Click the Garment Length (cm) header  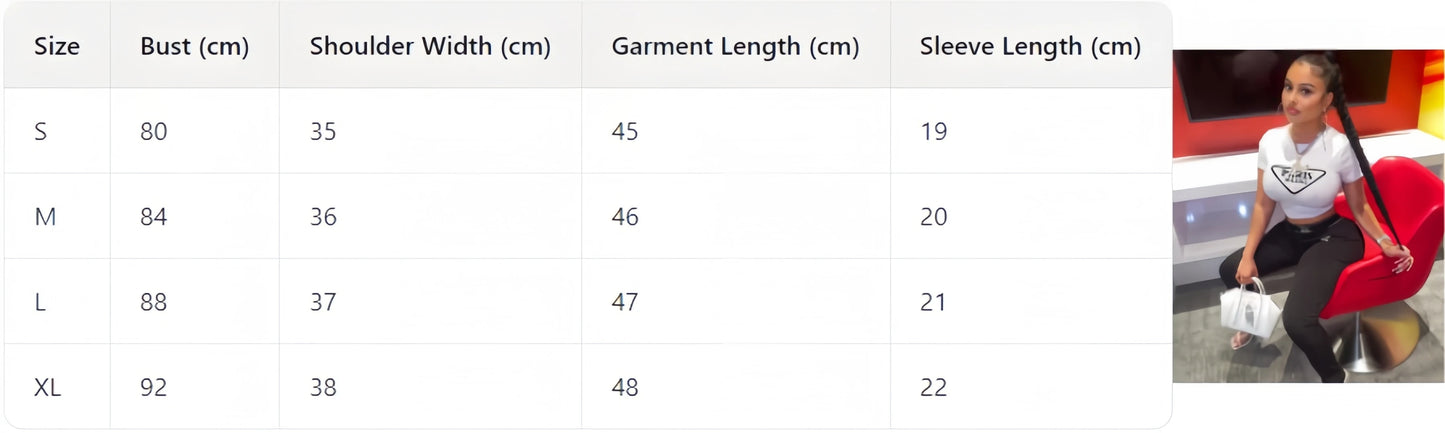(735, 46)
